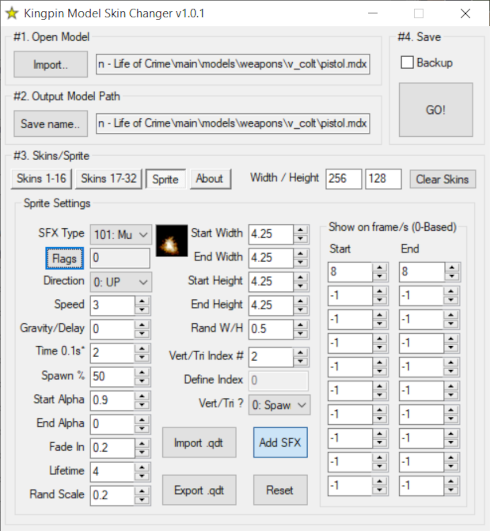Screen dimensions: 490x531
Task: Click the Spawn % value field
Action: pyautogui.click(x=112, y=376)
